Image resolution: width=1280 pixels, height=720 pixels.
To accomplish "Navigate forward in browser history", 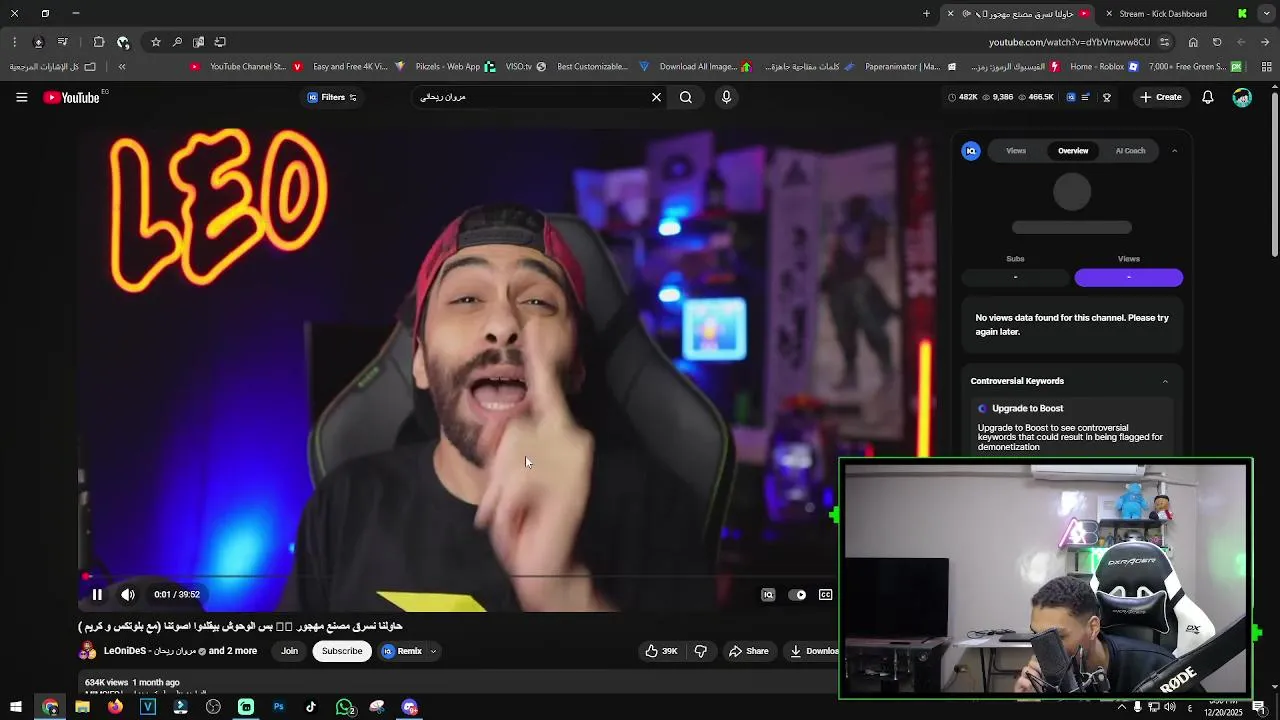I will point(1241,42).
